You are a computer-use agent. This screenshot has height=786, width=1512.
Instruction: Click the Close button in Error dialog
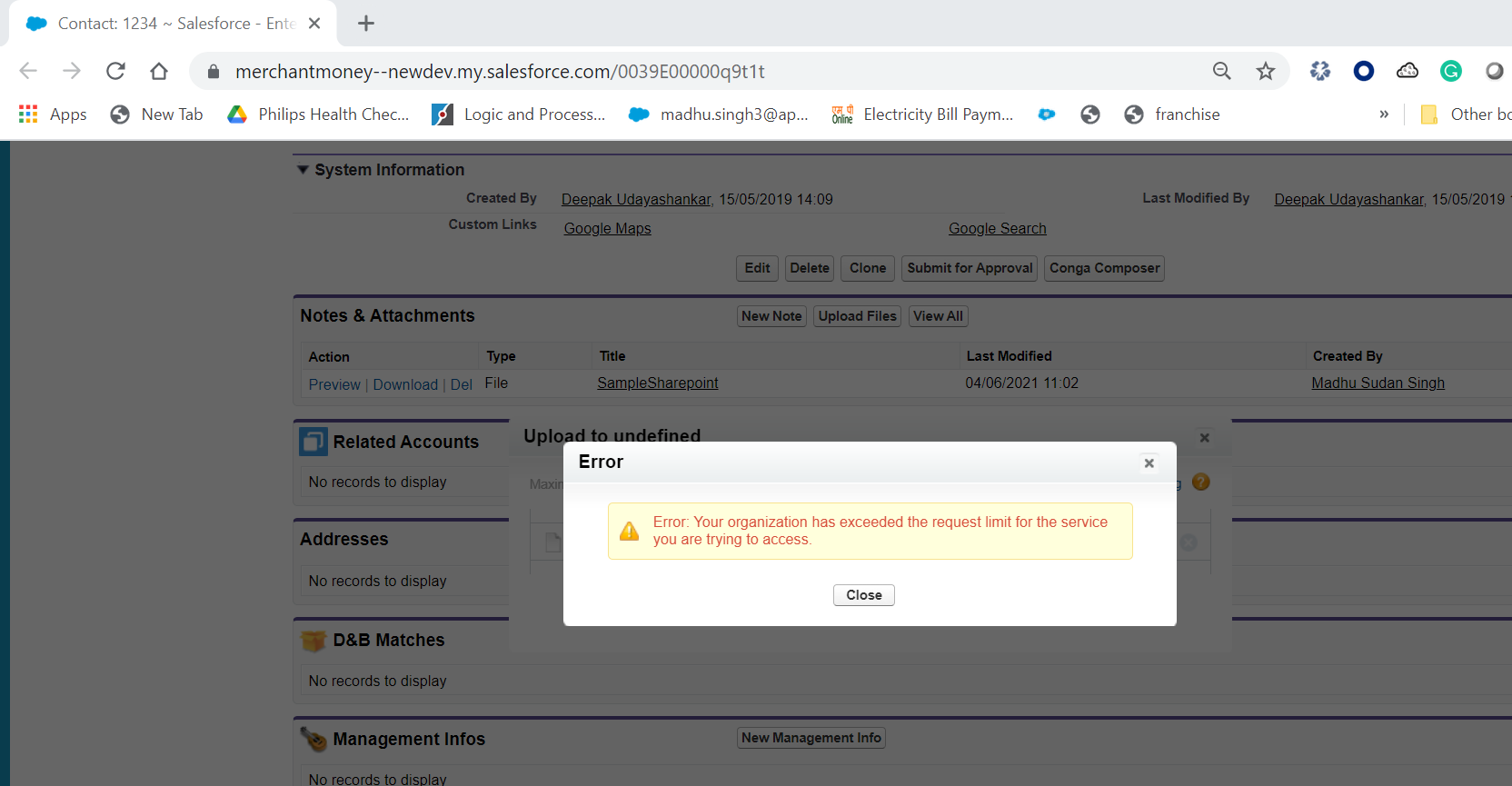[864, 595]
